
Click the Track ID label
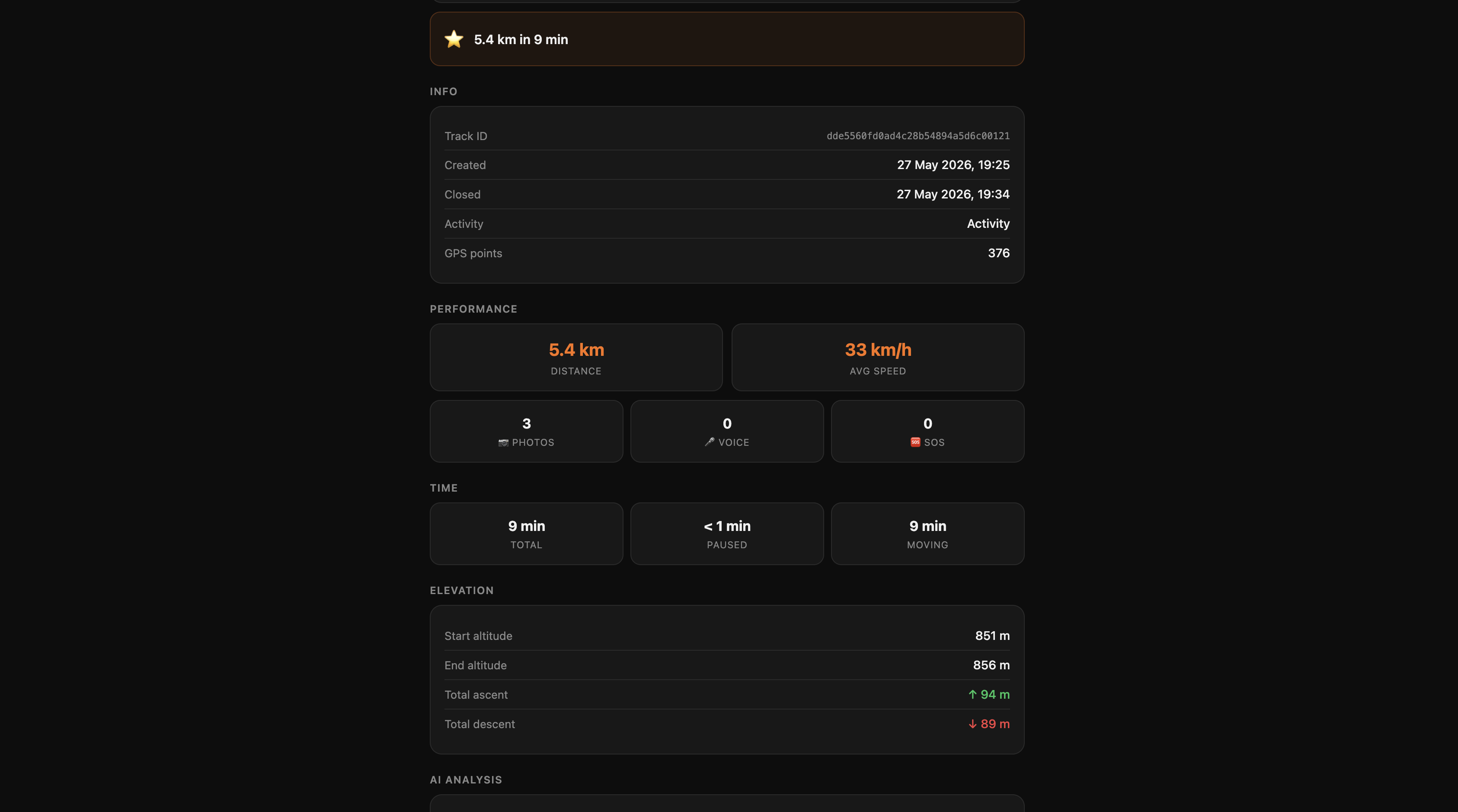click(466, 136)
